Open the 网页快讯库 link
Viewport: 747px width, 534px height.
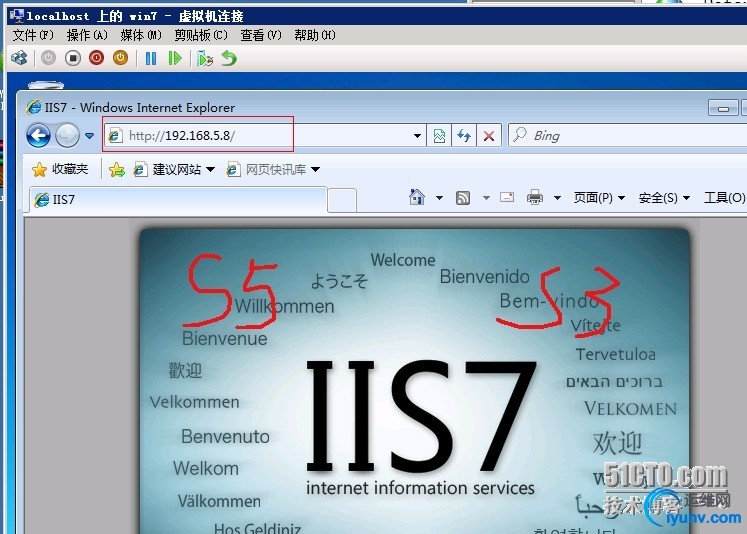(268, 170)
